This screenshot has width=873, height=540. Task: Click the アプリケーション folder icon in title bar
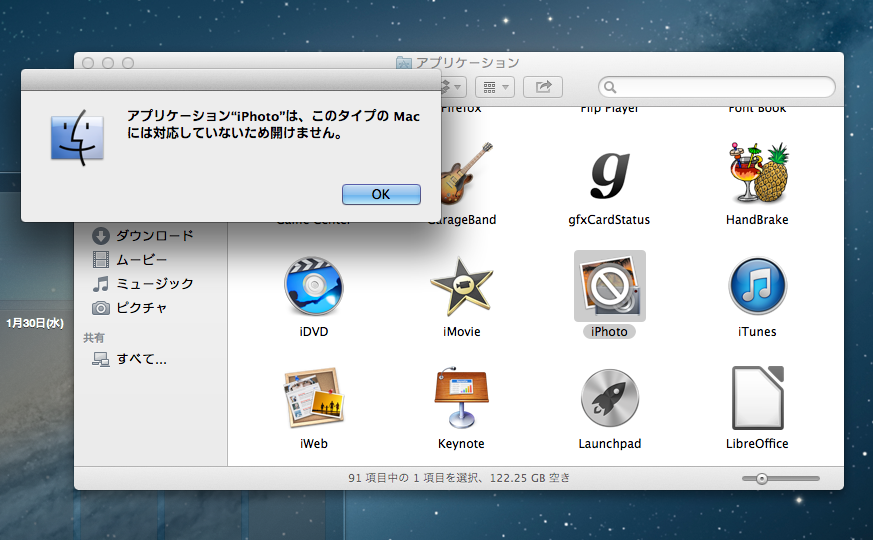pos(404,62)
